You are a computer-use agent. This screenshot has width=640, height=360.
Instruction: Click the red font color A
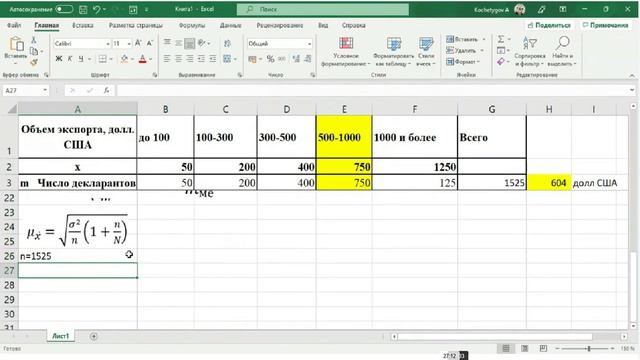click(142, 59)
